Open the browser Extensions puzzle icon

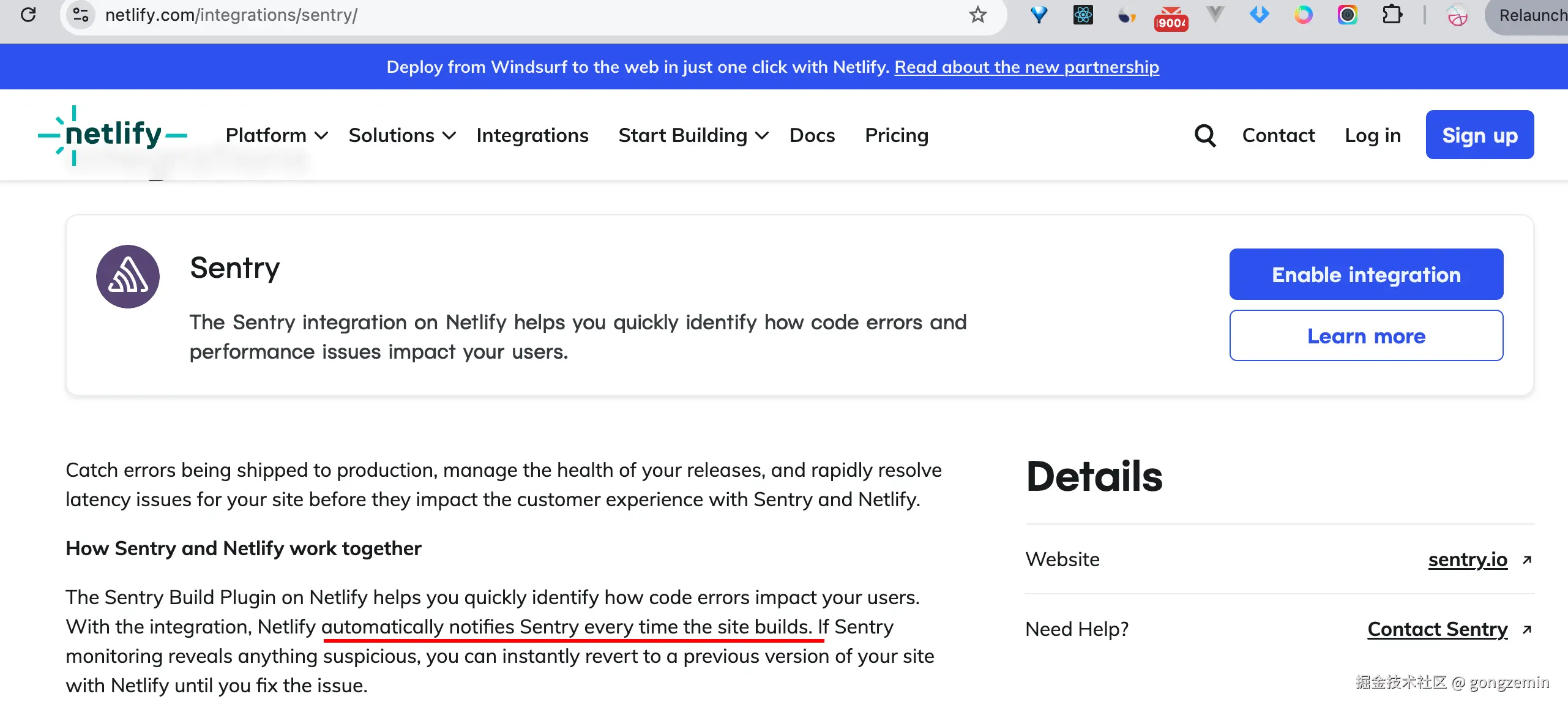coord(1392,15)
